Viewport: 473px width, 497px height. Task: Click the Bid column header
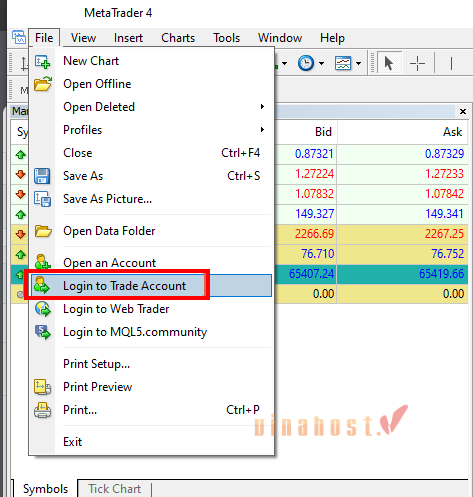pyautogui.click(x=323, y=132)
